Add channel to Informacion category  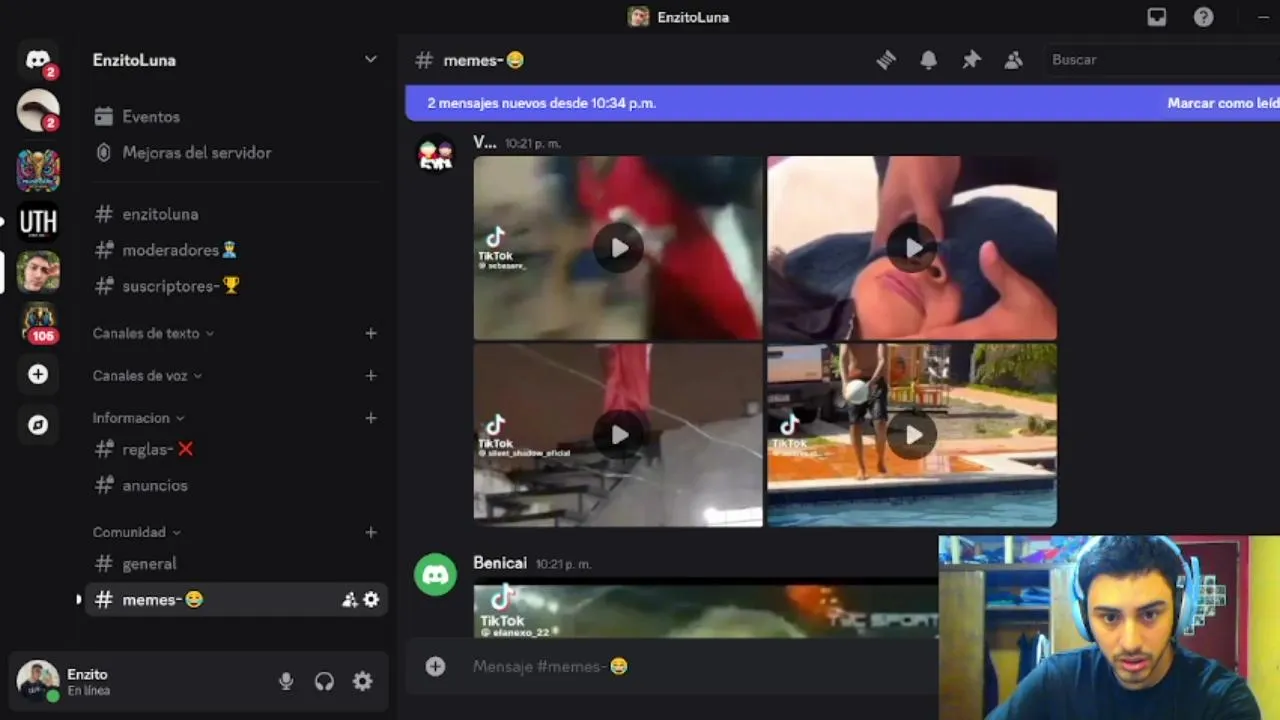click(x=371, y=418)
